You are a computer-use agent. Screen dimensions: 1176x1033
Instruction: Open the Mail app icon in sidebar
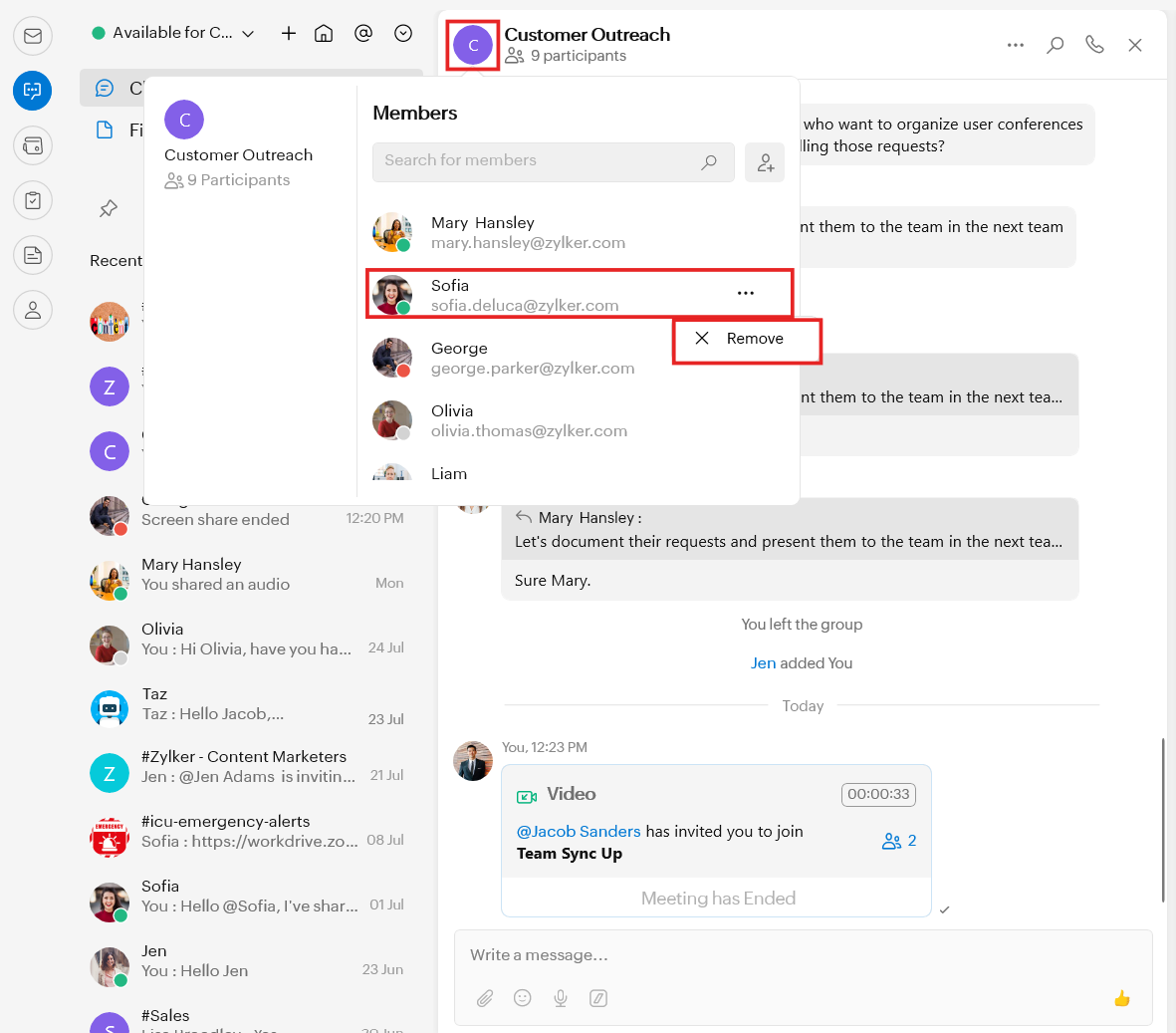(x=33, y=35)
